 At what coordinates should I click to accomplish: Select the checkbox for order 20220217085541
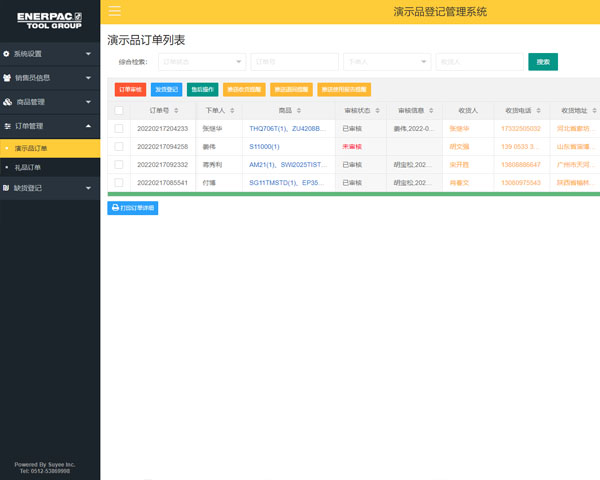pos(119,183)
